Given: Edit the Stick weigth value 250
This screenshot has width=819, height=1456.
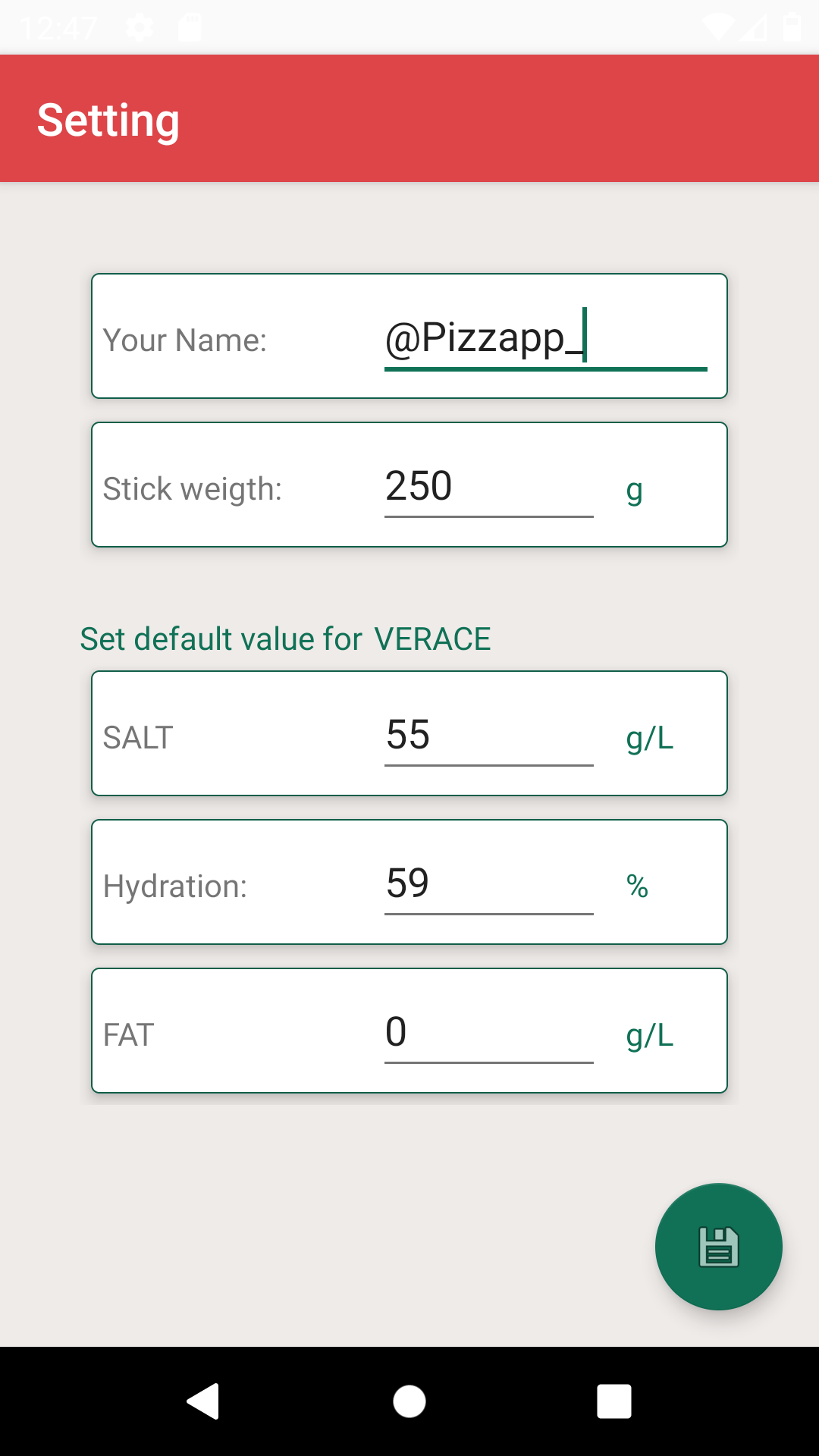Looking at the screenshot, I should [x=489, y=486].
